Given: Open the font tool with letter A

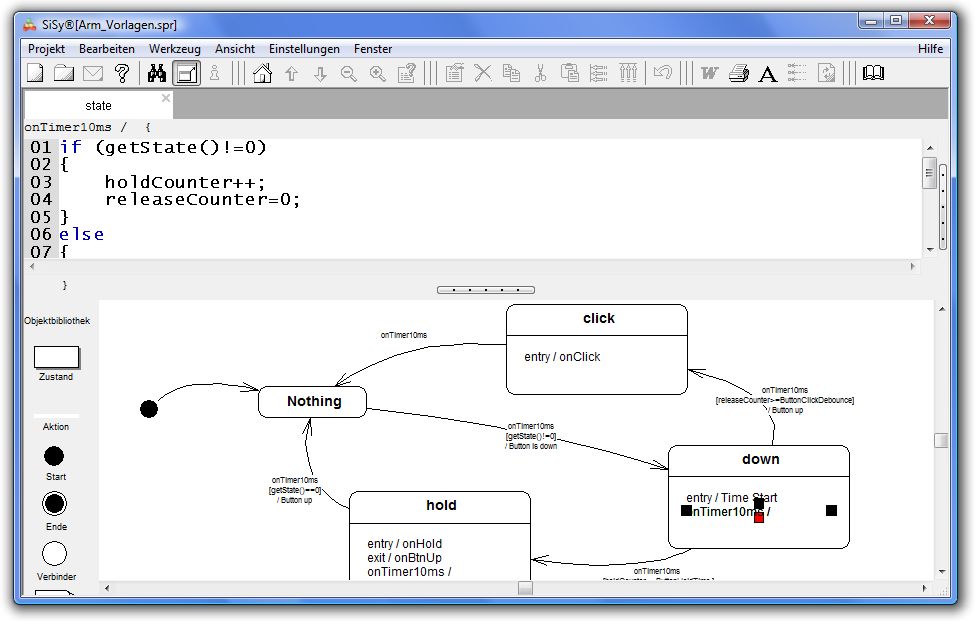Looking at the screenshot, I should (x=767, y=73).
